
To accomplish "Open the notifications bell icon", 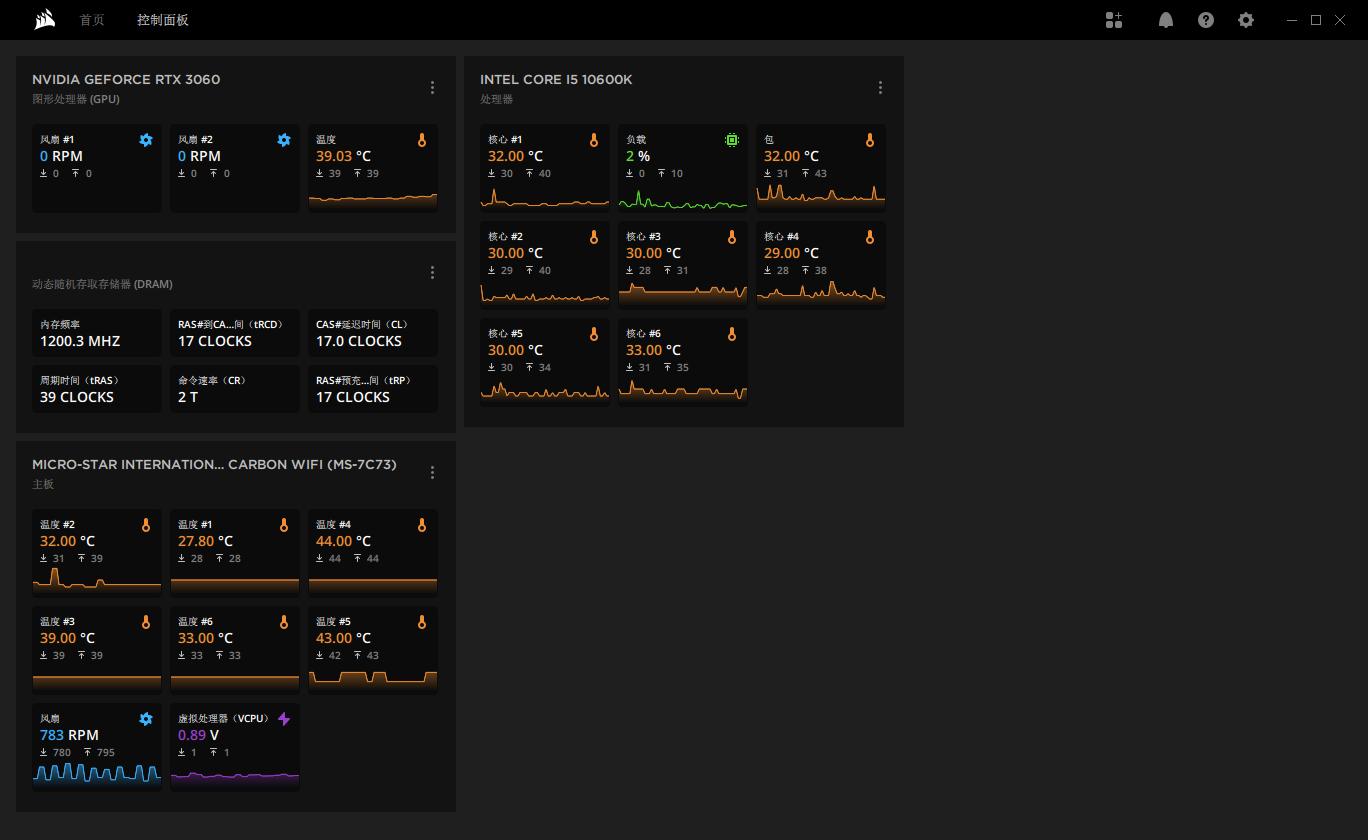I will [1165, 20].
